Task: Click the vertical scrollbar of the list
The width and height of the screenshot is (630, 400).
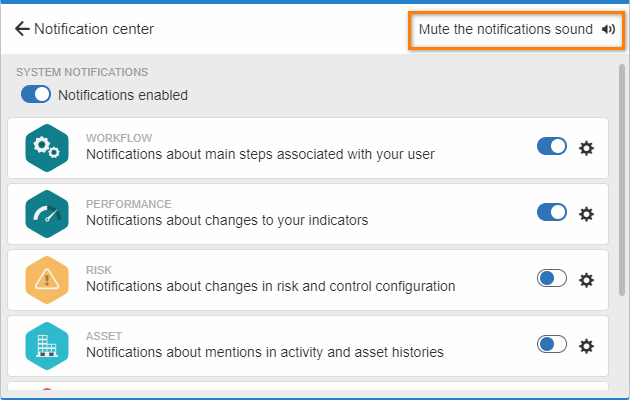Action: pyautogui.click(x=622, y=180)
